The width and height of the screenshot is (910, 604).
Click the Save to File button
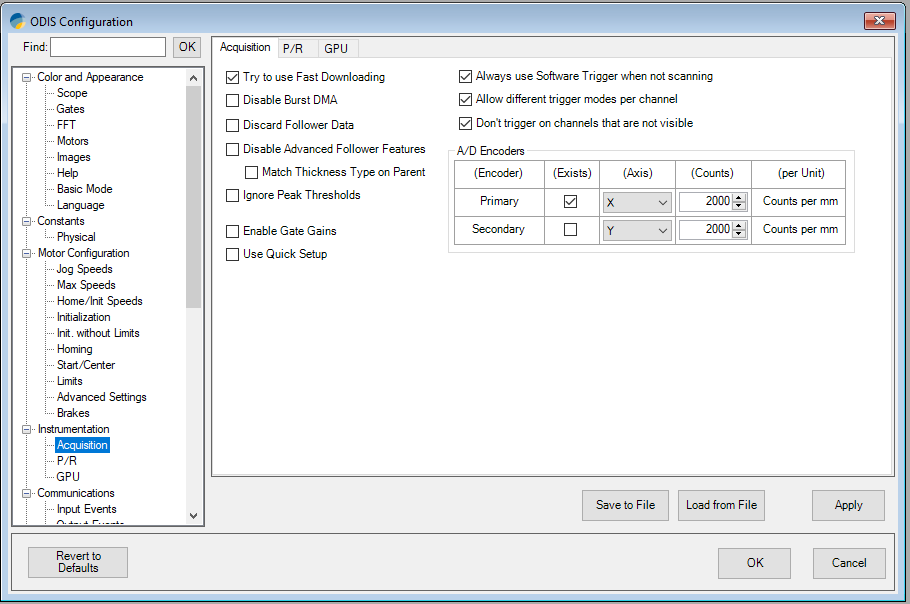[625, 505]
